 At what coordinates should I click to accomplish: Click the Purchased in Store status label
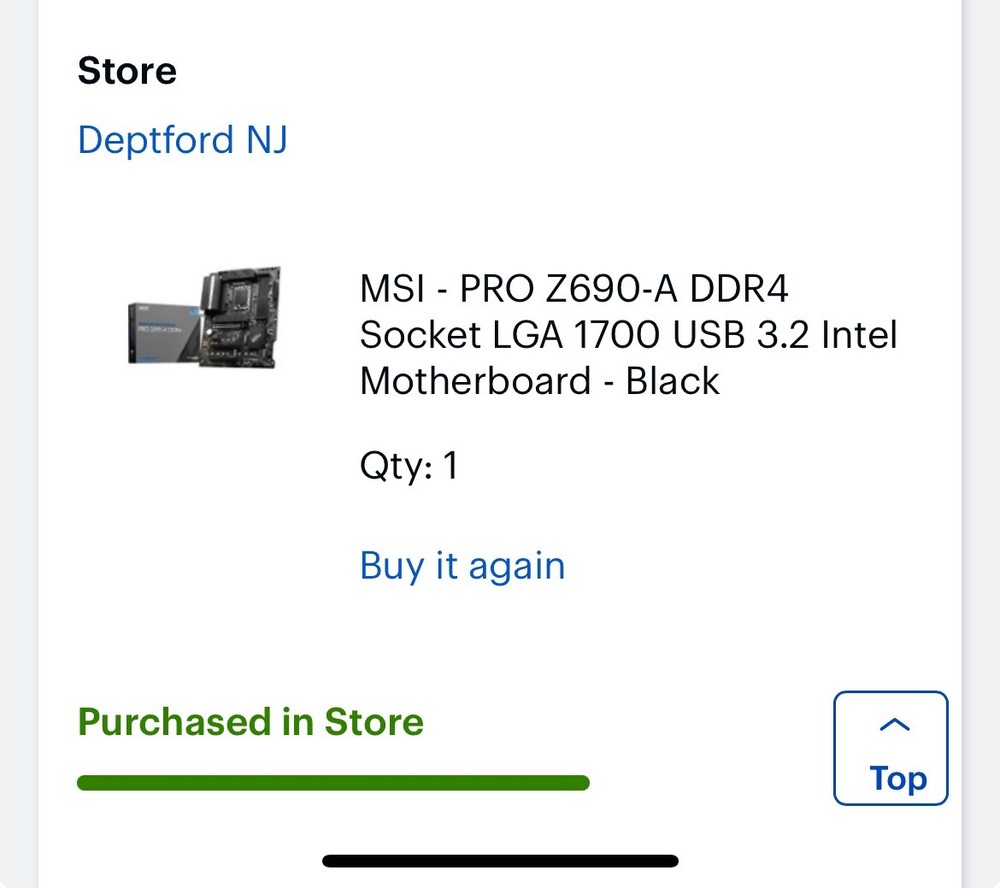251,721
